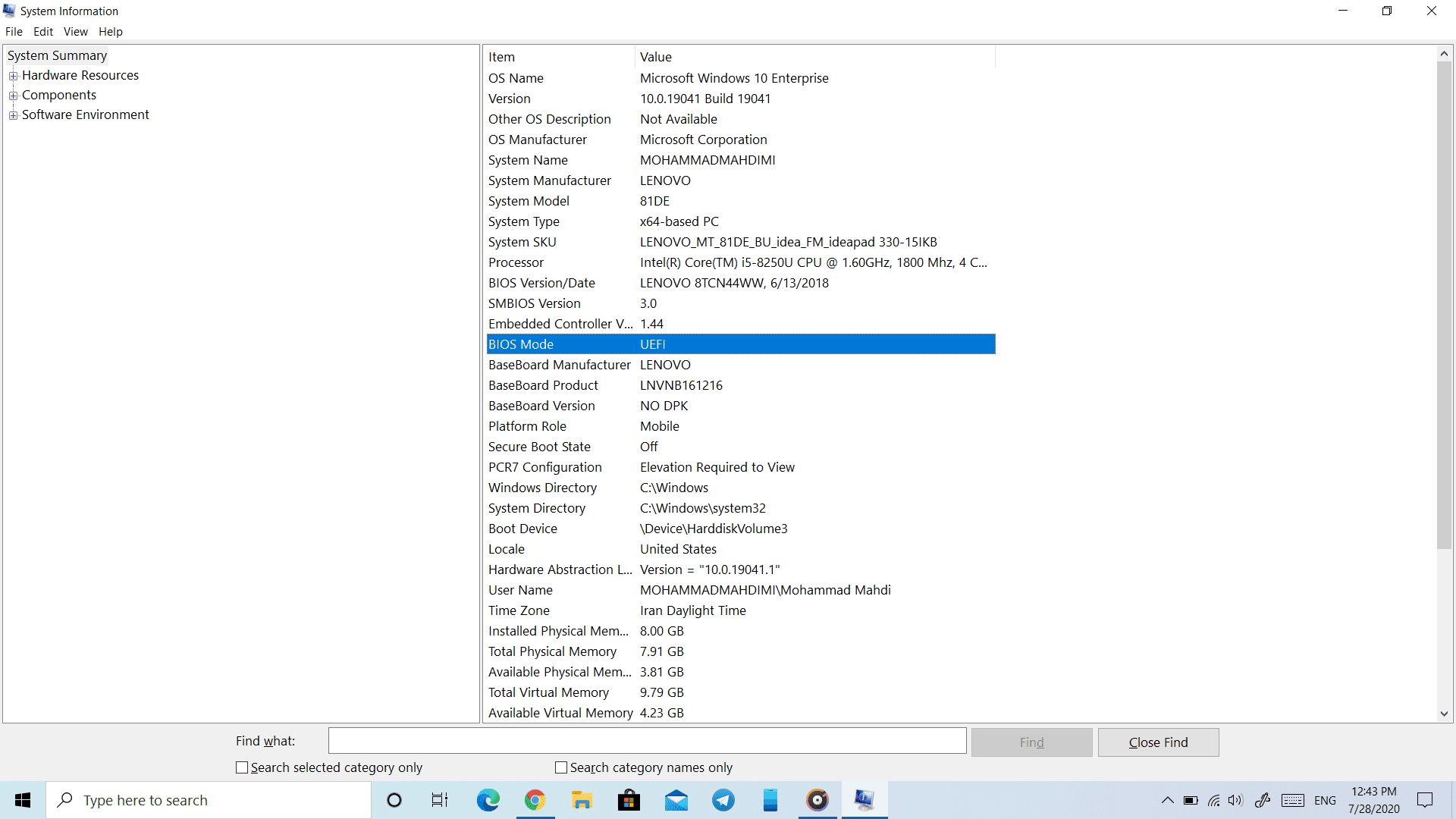Select the Hardware Resources tree label
Viewport: 1456px width, 819px height.
80,75
